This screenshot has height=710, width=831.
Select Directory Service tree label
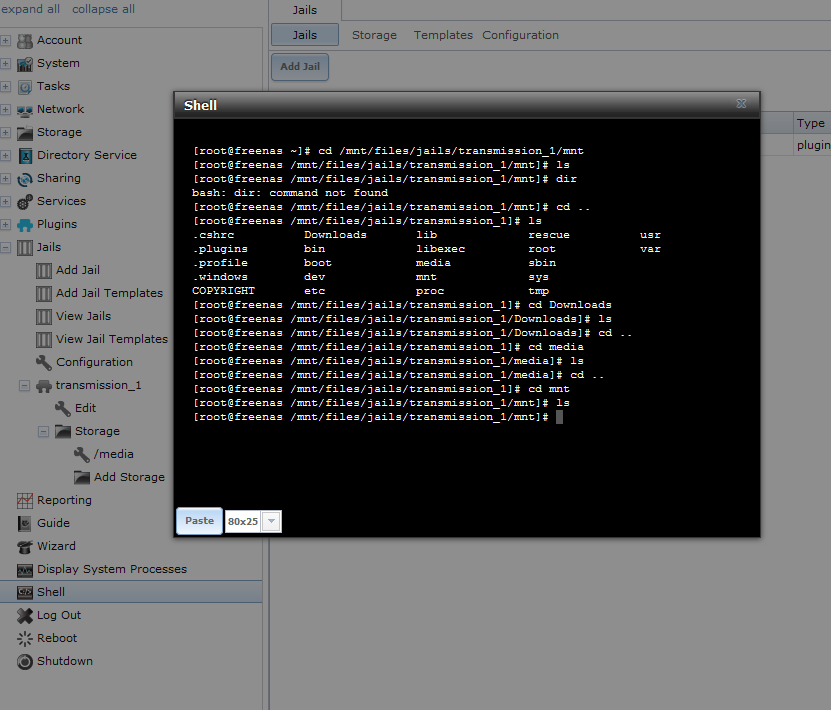pyautogui.click(x=87, y=155)
